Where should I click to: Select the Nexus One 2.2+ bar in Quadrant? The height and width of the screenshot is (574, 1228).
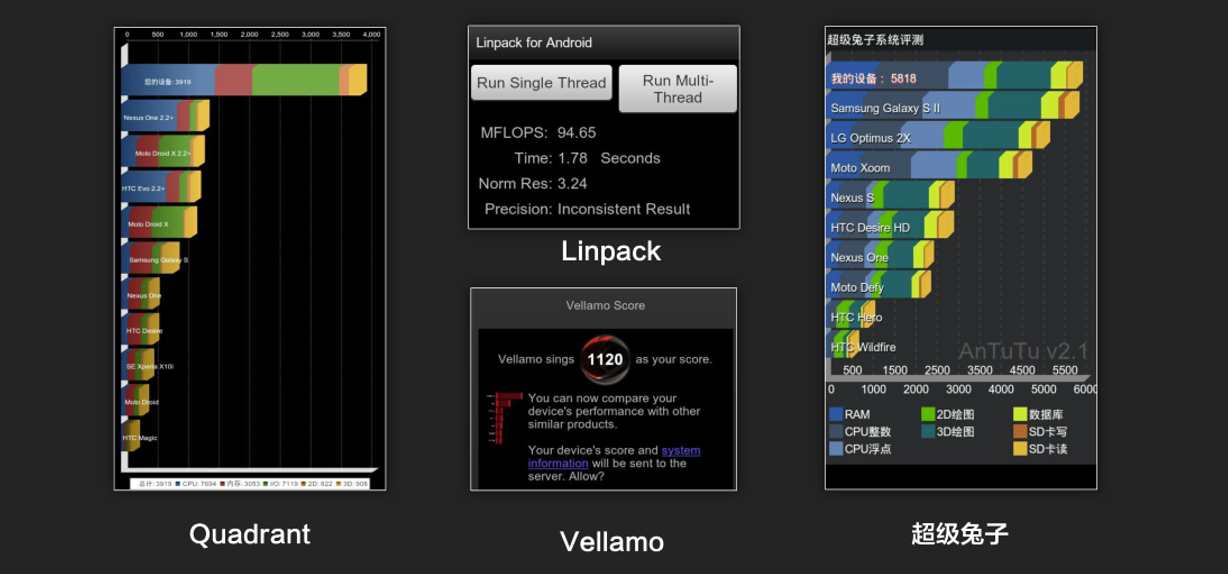coord(165,117)
